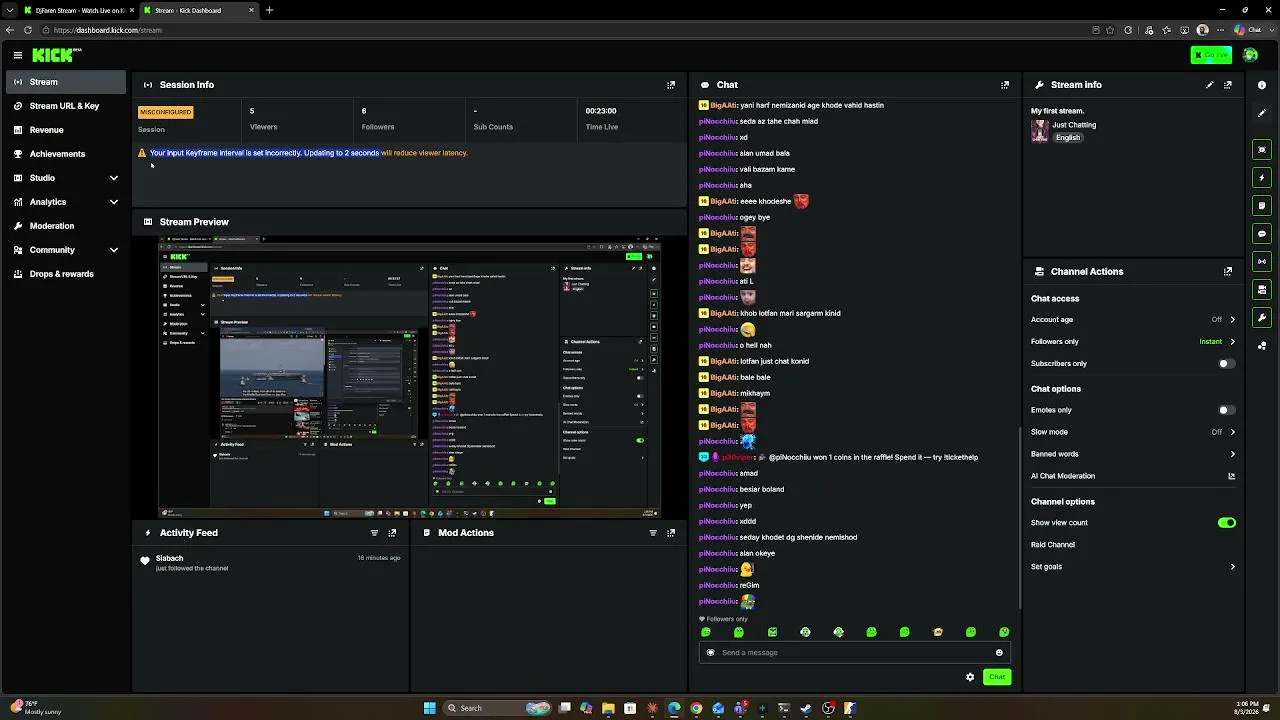Pop out the Stream info panel

click(x=1228, y=85)
